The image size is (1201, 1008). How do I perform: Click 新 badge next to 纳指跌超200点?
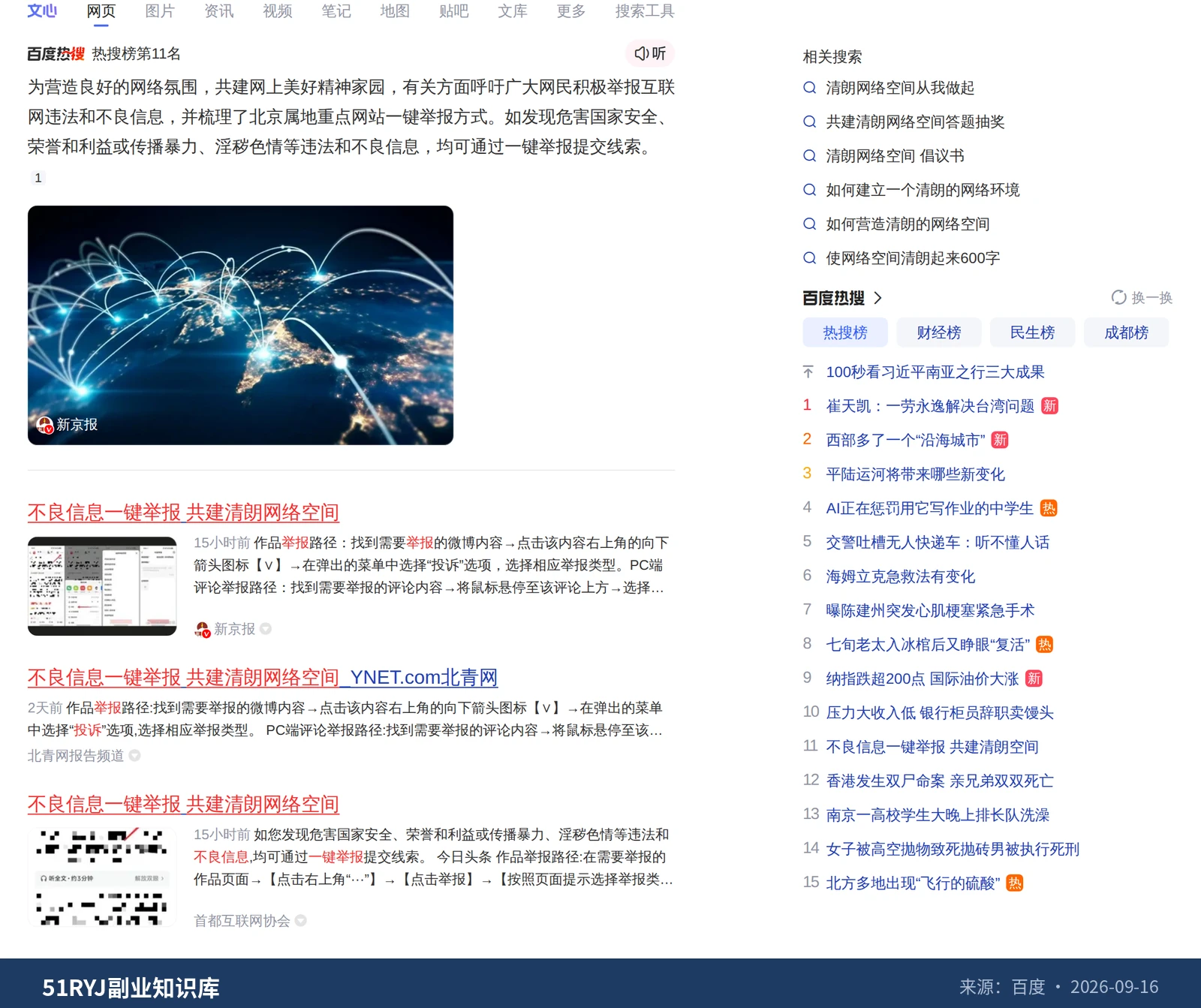(x=1034, y=679)
